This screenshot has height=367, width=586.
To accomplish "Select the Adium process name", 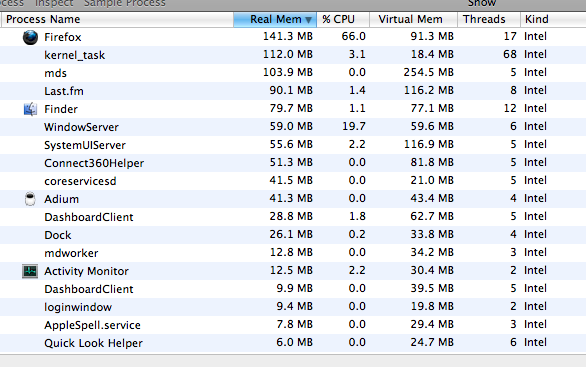I will point(61,199).
